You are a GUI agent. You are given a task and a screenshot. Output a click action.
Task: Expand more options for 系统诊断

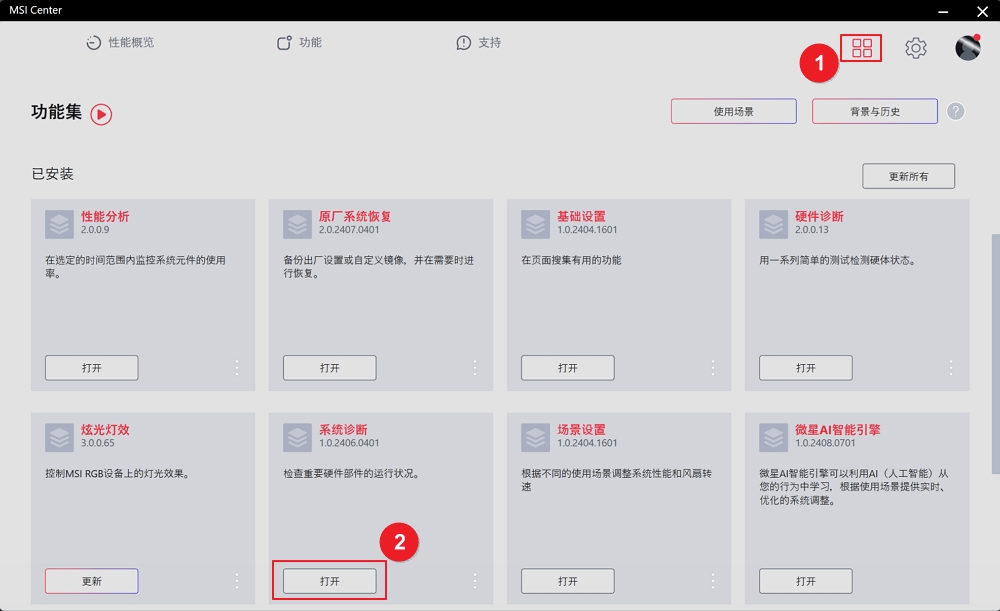pyautogui.click(x=475, y=581)
